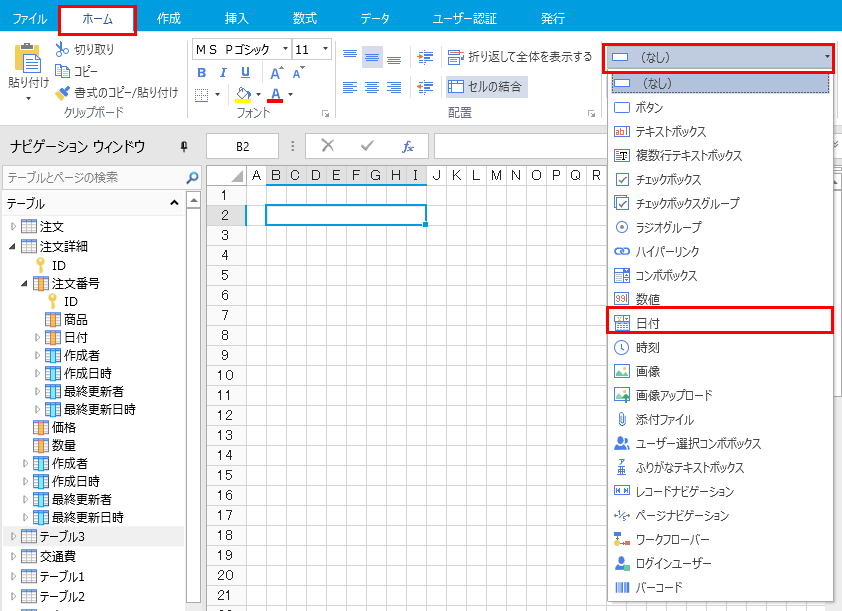Select 日付 from the cell type list
This screenshot has width=842, height=611.
pos(647,324)
